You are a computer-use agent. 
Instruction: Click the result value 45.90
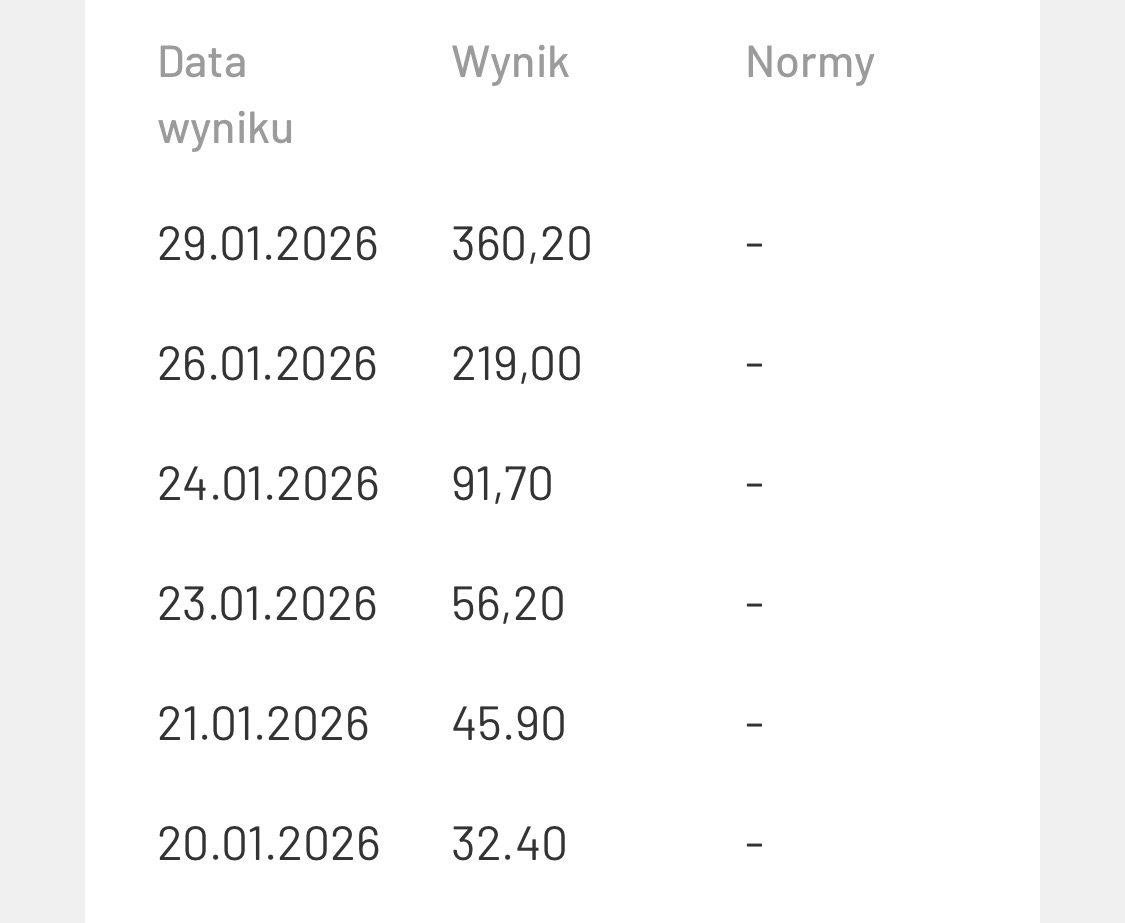(508, 724)
